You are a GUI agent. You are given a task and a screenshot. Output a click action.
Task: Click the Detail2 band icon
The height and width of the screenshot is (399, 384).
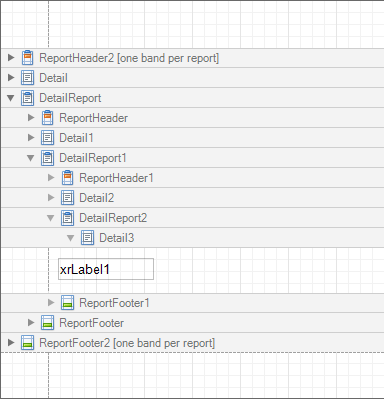tap(67, 198)
